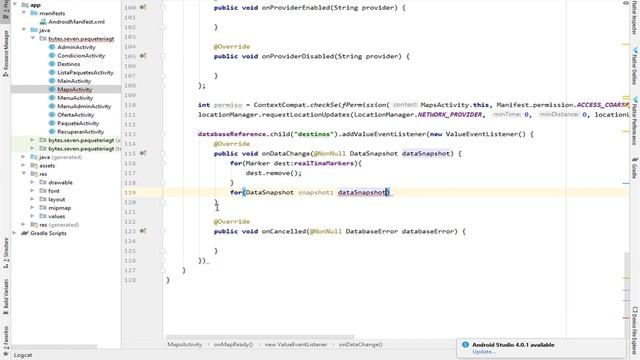Open the Build Variants tool window
The image size is (640, 360).
point(5,297)
